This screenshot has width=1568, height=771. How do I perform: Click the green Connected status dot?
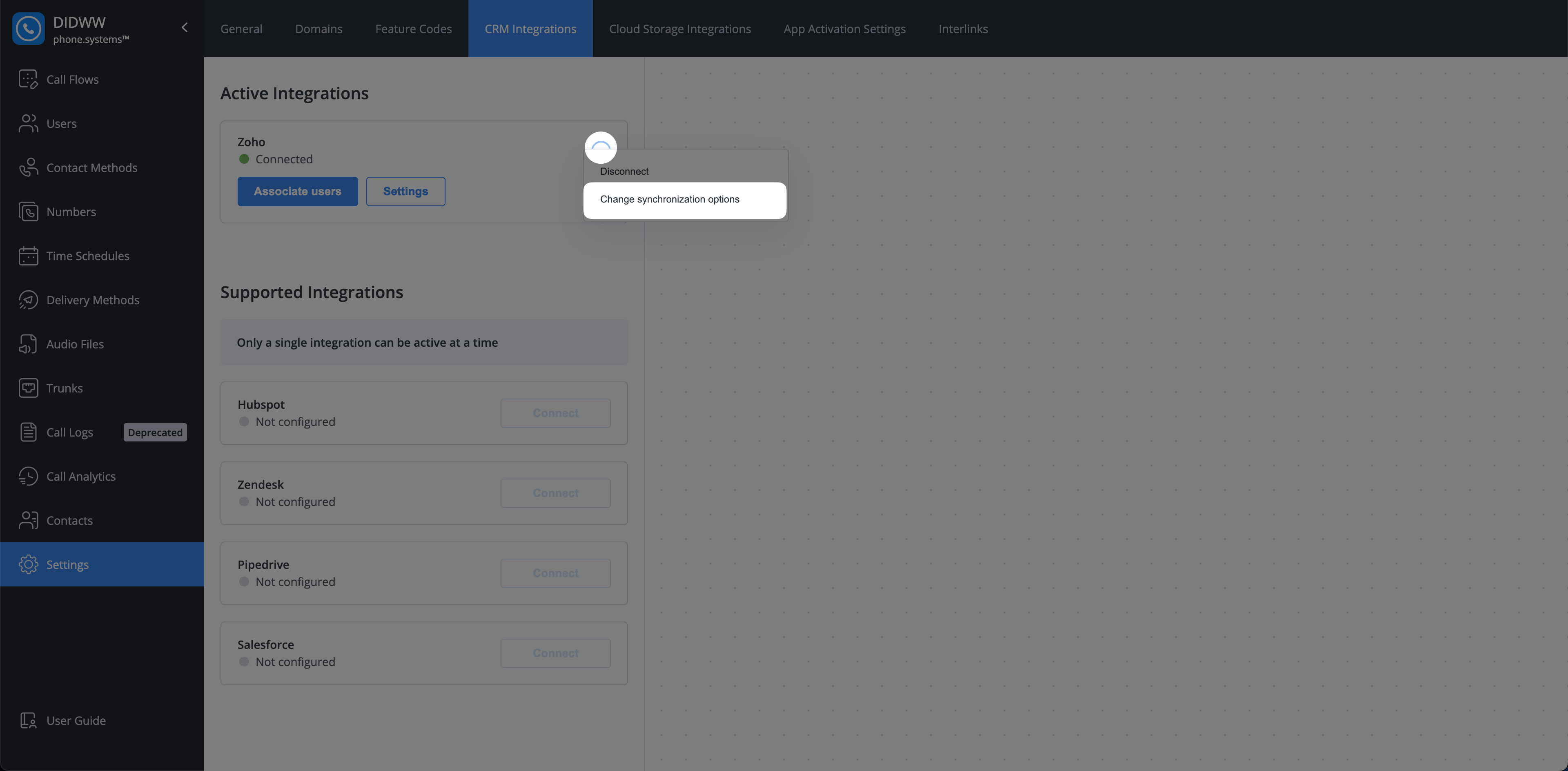pos(244,159)
